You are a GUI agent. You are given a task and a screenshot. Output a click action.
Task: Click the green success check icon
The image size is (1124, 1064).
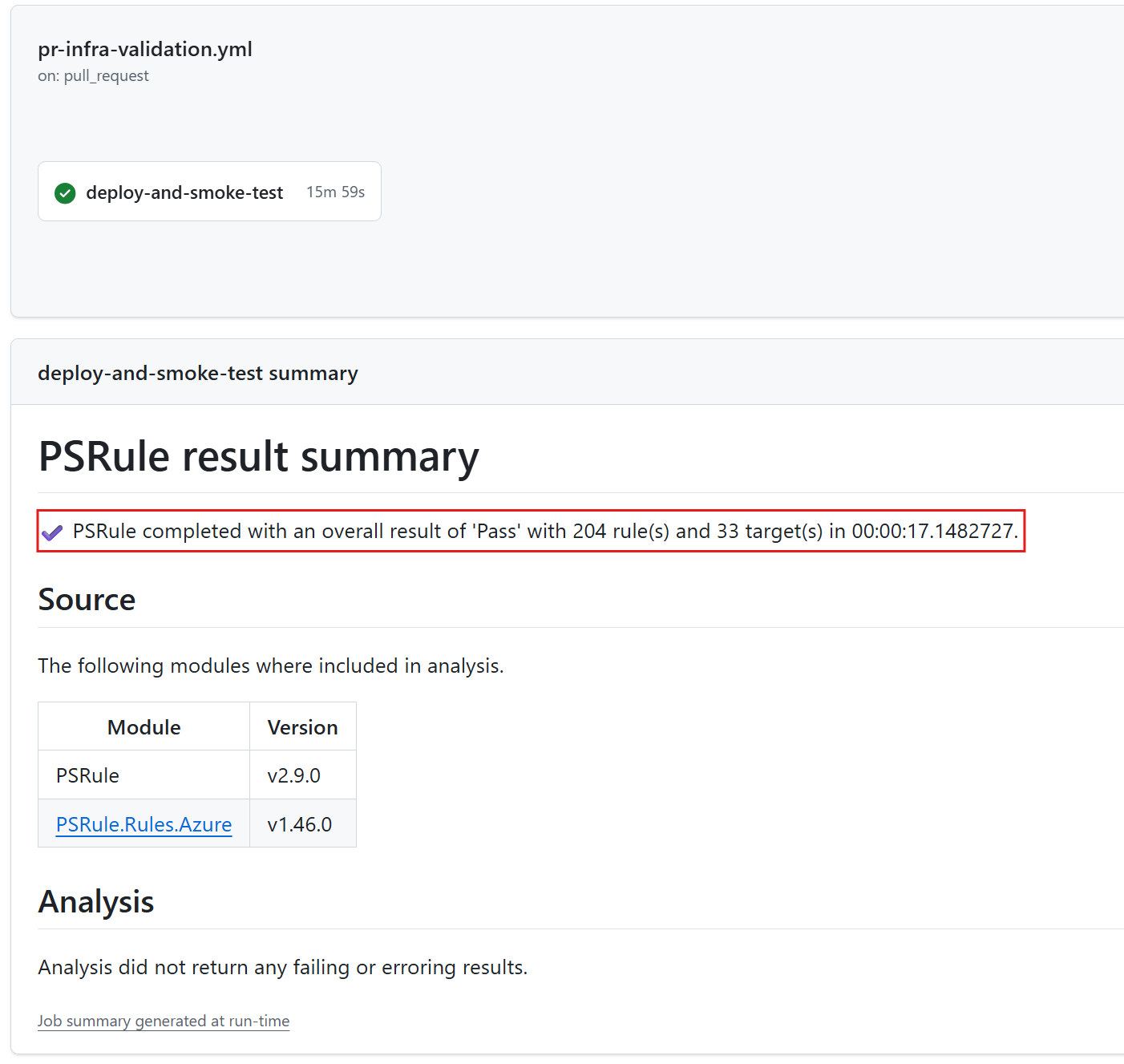pyautogui.click(x=65, y=193)
